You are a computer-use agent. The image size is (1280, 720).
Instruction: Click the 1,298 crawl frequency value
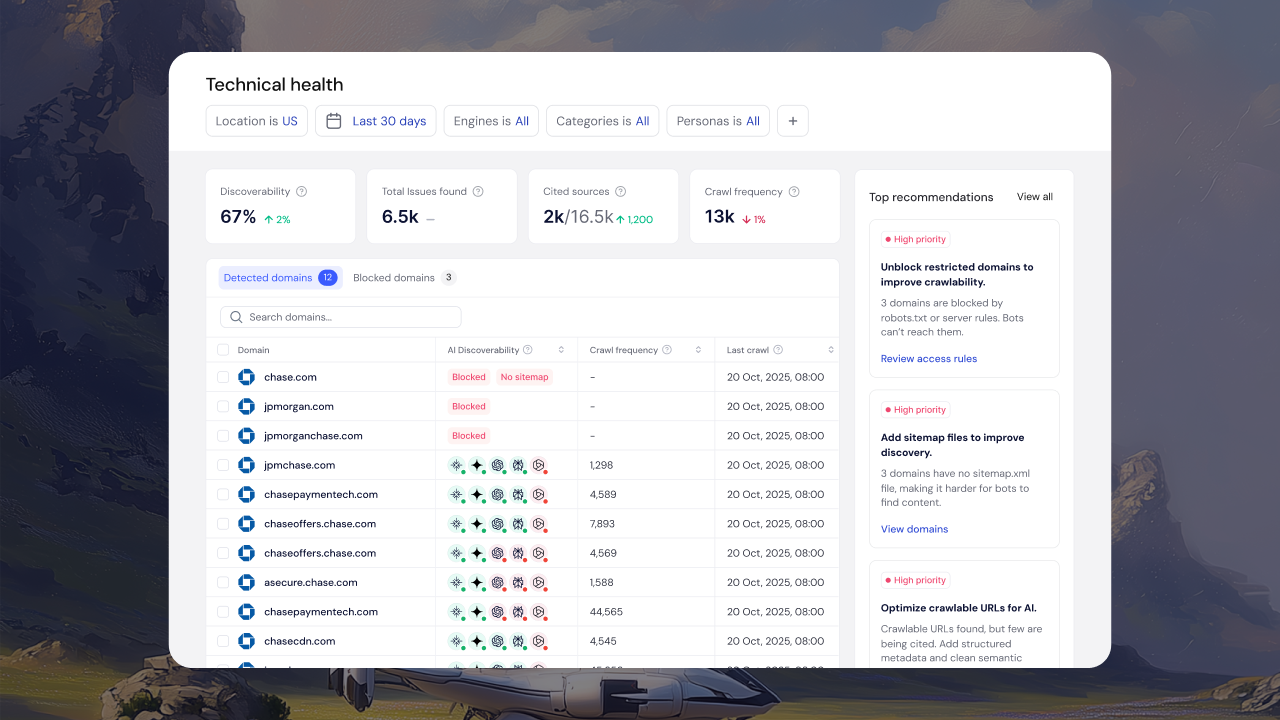pos(602,465)
